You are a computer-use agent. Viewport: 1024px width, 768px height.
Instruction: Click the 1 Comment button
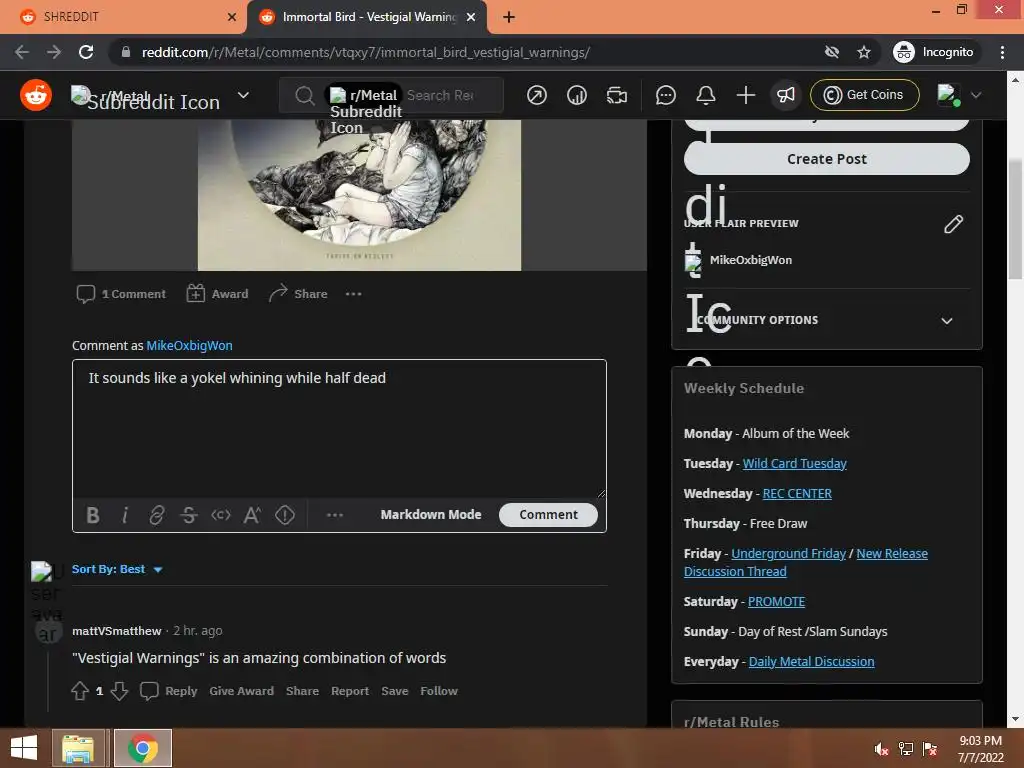click(121, 294)
